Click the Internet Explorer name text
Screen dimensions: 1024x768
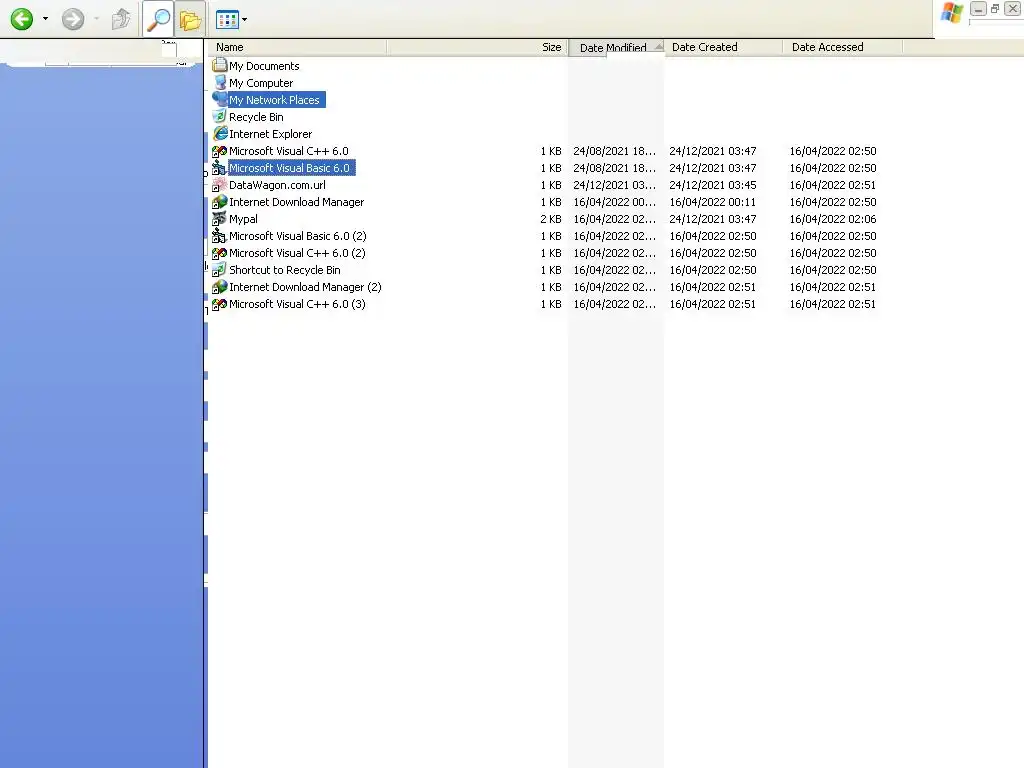click(x=270, y=134)
